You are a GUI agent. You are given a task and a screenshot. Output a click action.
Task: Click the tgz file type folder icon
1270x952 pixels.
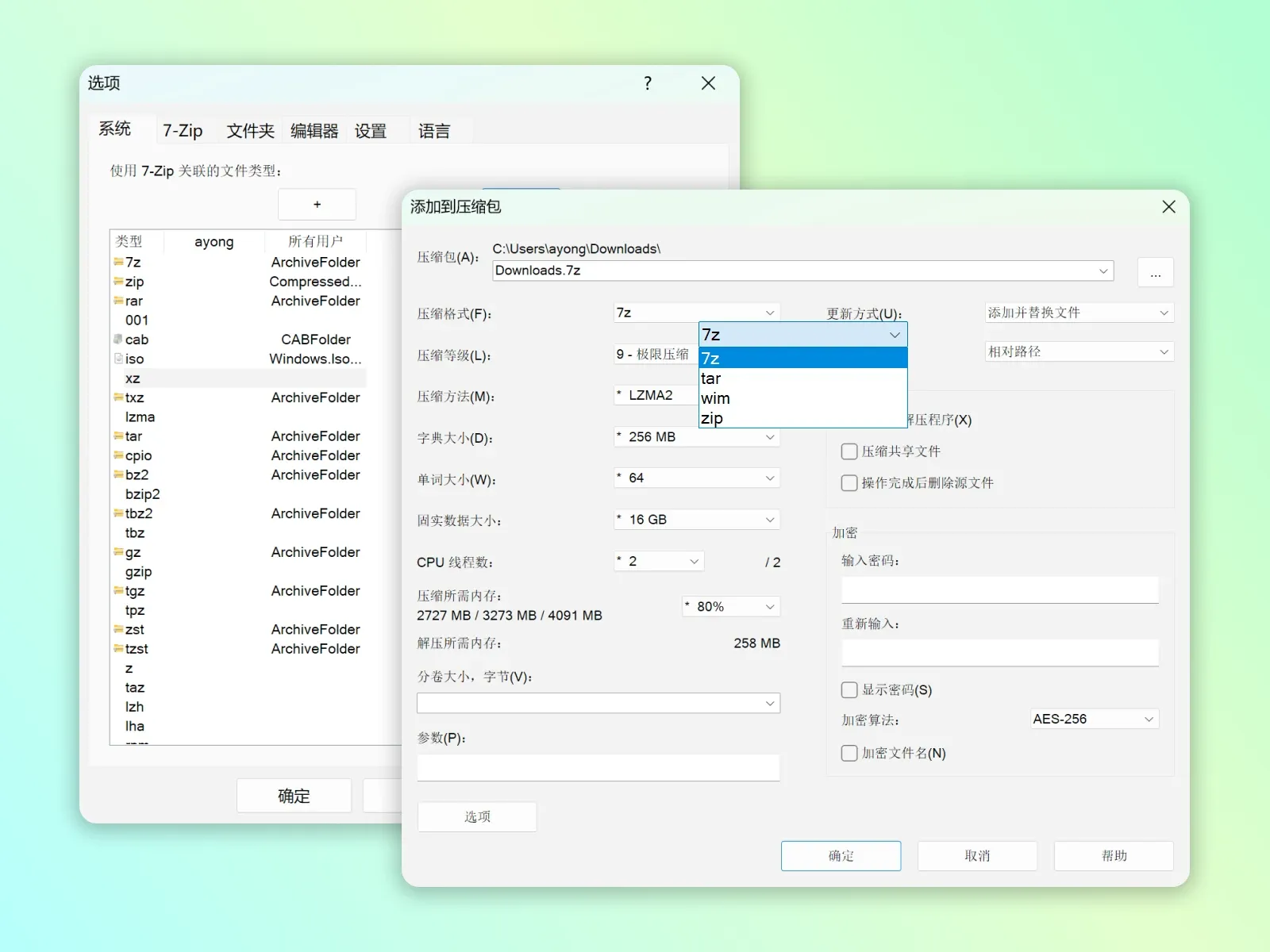(118, 591)
